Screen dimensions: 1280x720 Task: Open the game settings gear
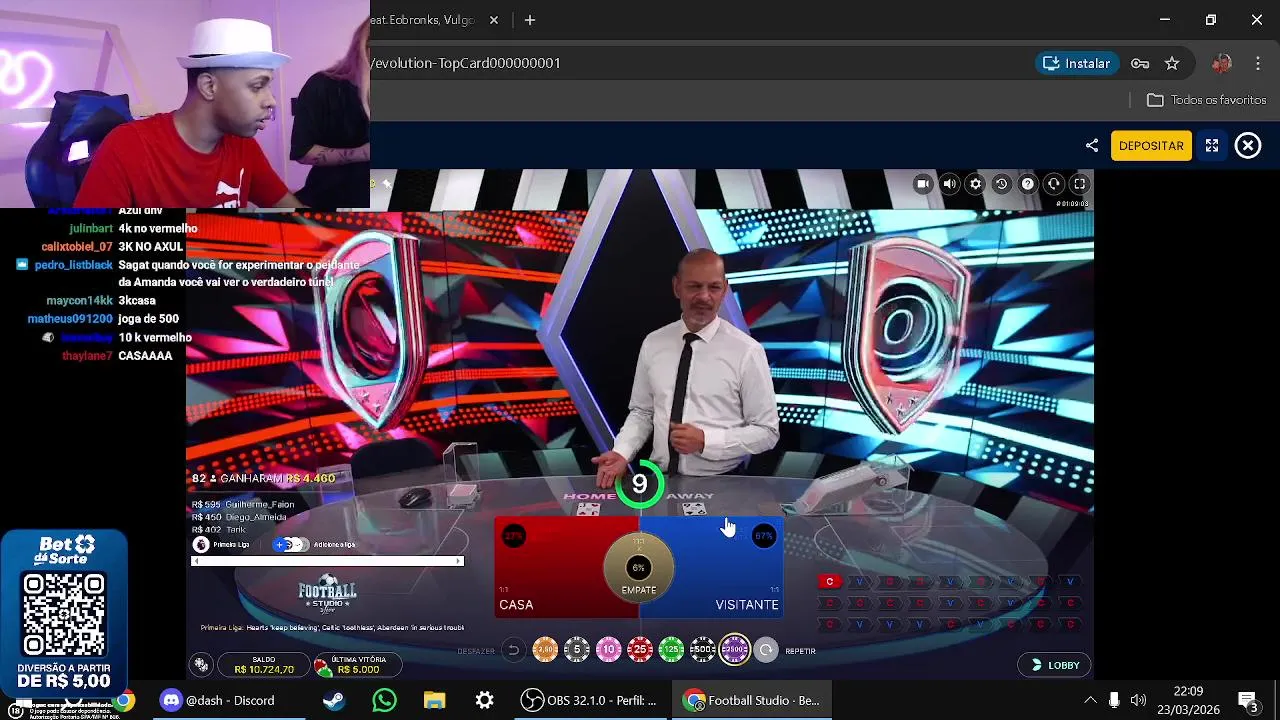coord(975,184)
